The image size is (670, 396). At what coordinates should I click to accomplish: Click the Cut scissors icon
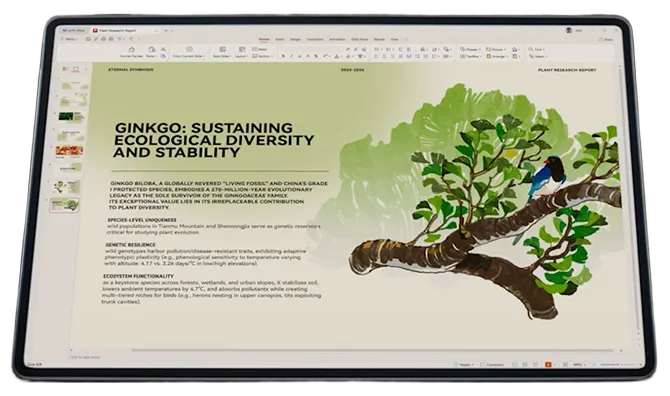tap(163, 49)
